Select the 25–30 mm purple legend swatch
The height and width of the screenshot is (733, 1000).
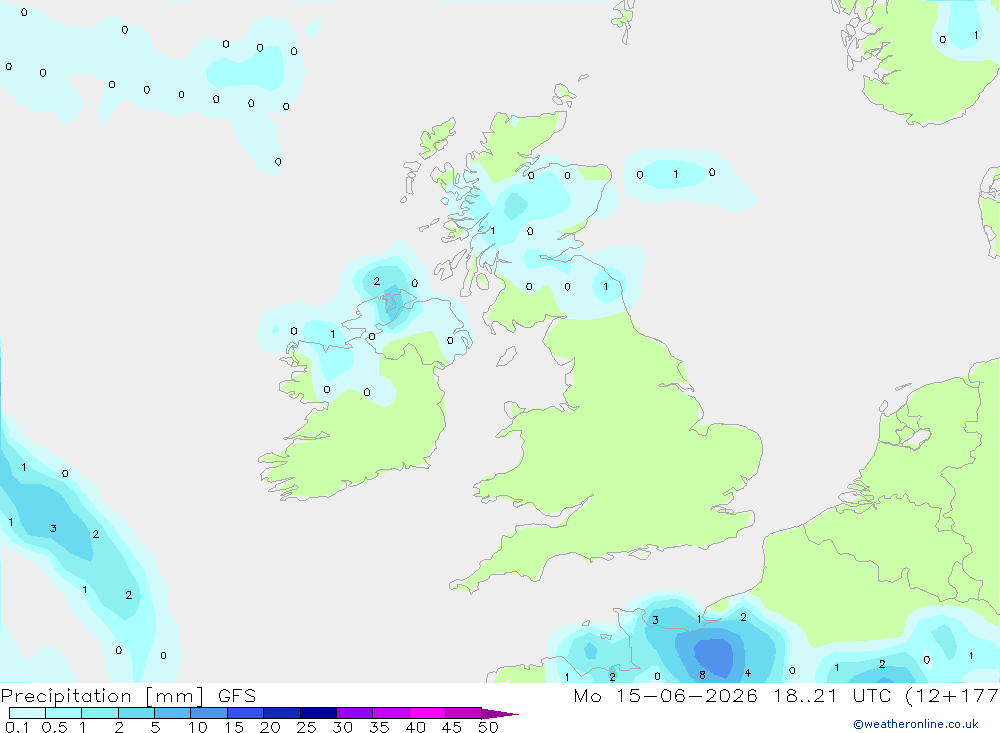click(x=318, y=713)
